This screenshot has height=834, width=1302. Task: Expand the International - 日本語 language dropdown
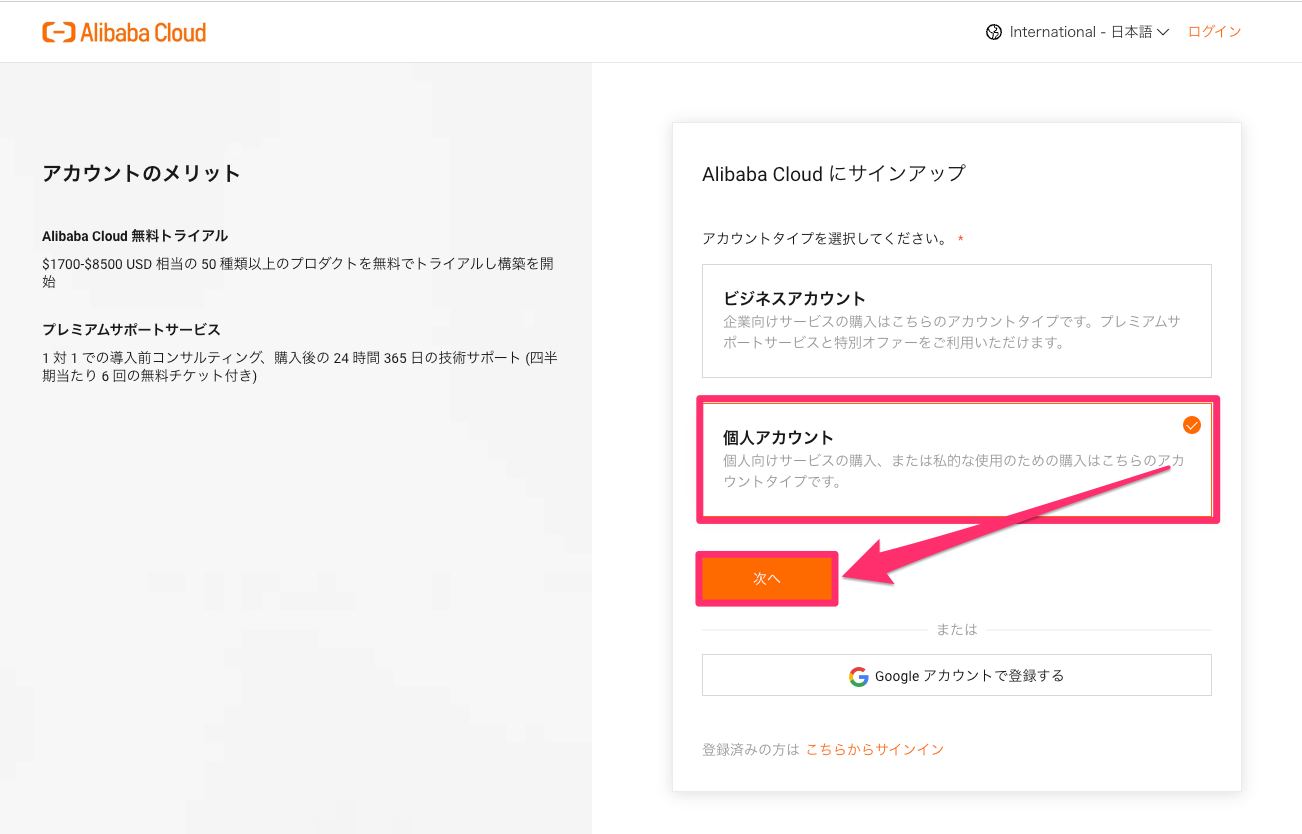tap(1089, 32)
